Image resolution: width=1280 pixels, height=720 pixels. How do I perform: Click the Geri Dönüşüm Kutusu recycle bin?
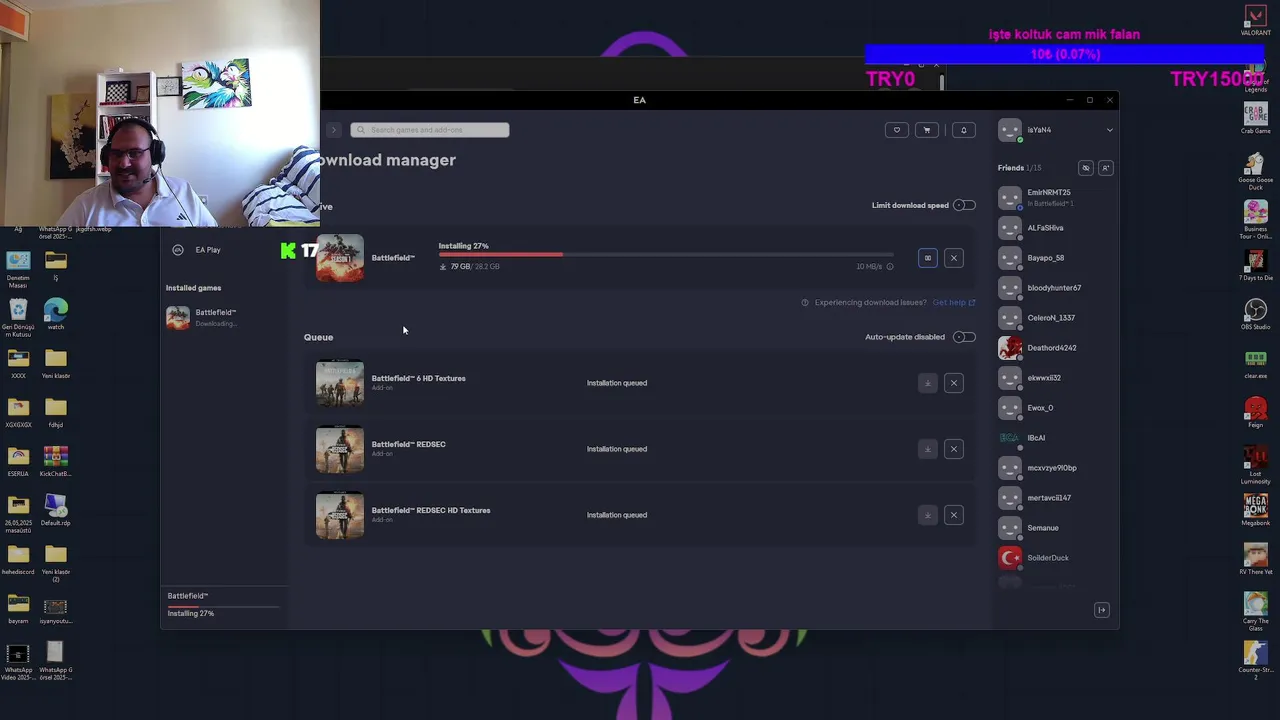pyautogui.click(x=18, y=317)
